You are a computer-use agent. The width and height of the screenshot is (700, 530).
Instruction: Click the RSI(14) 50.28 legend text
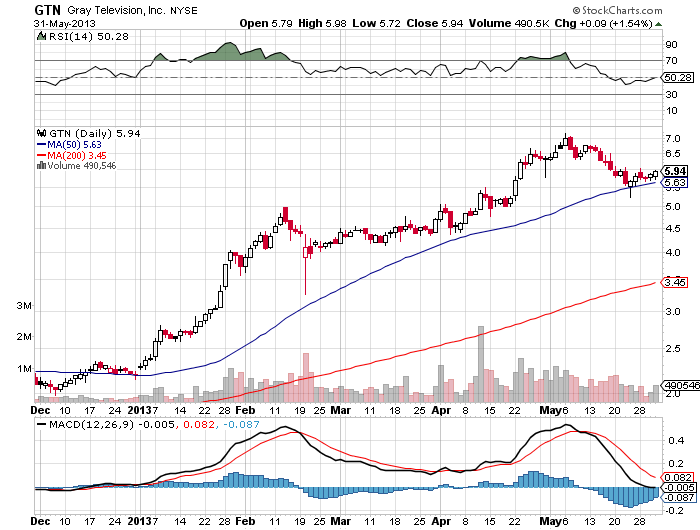click(88, 36)
